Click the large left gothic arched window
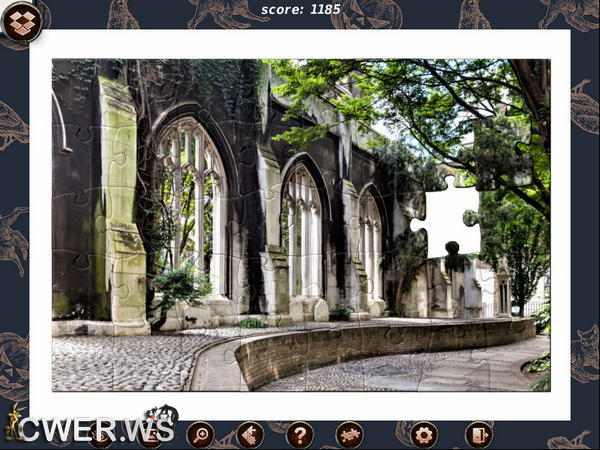 (x=190, y=200)
